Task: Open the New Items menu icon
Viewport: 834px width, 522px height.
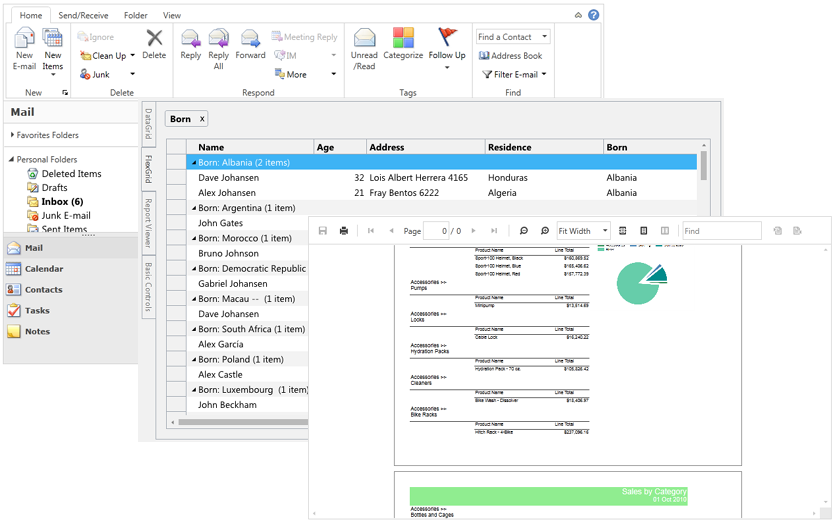Action: click(53, 38)
